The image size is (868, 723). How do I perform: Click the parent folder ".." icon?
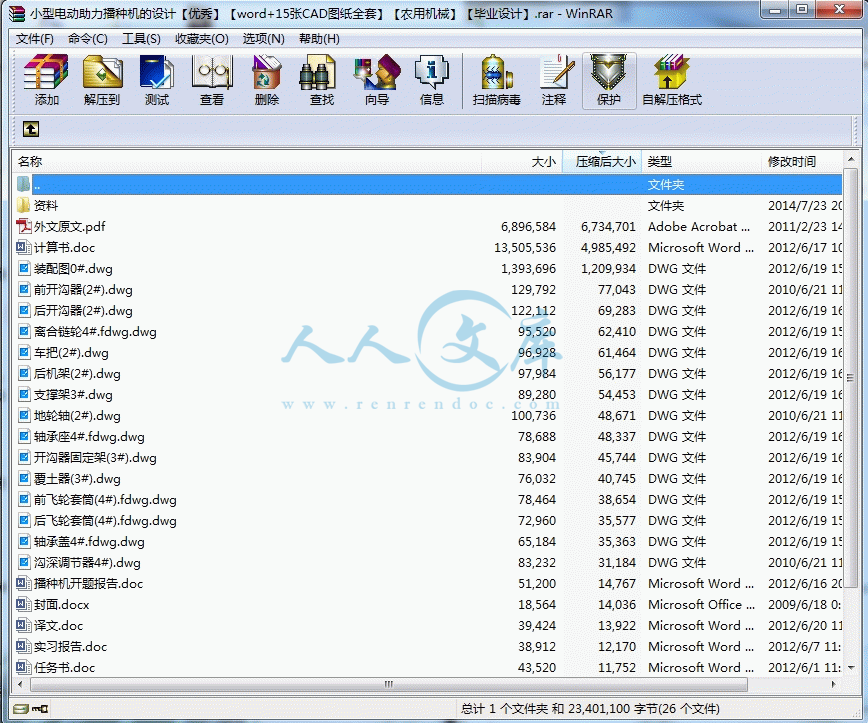23,184
